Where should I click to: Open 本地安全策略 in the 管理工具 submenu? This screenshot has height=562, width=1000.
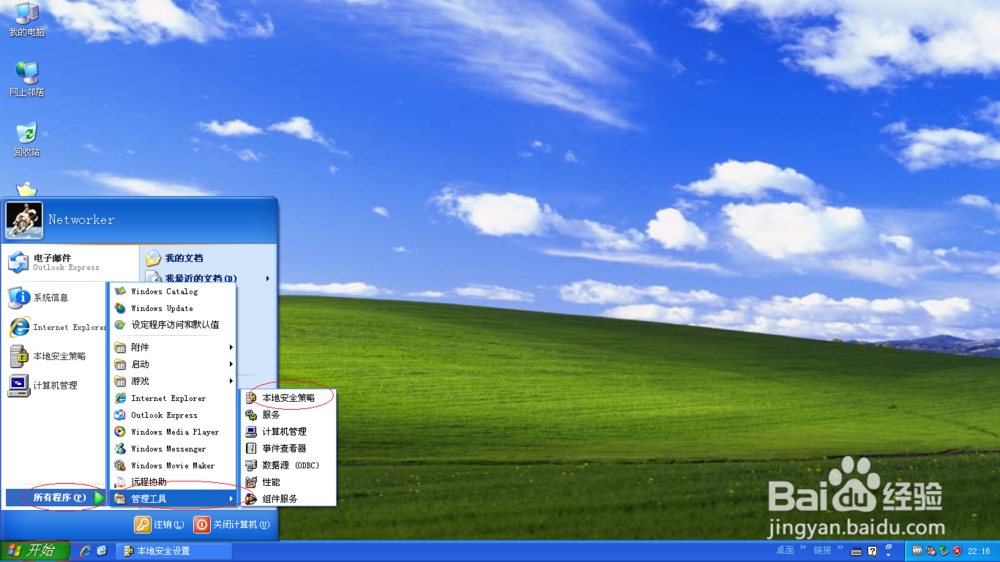coord(288,398)
